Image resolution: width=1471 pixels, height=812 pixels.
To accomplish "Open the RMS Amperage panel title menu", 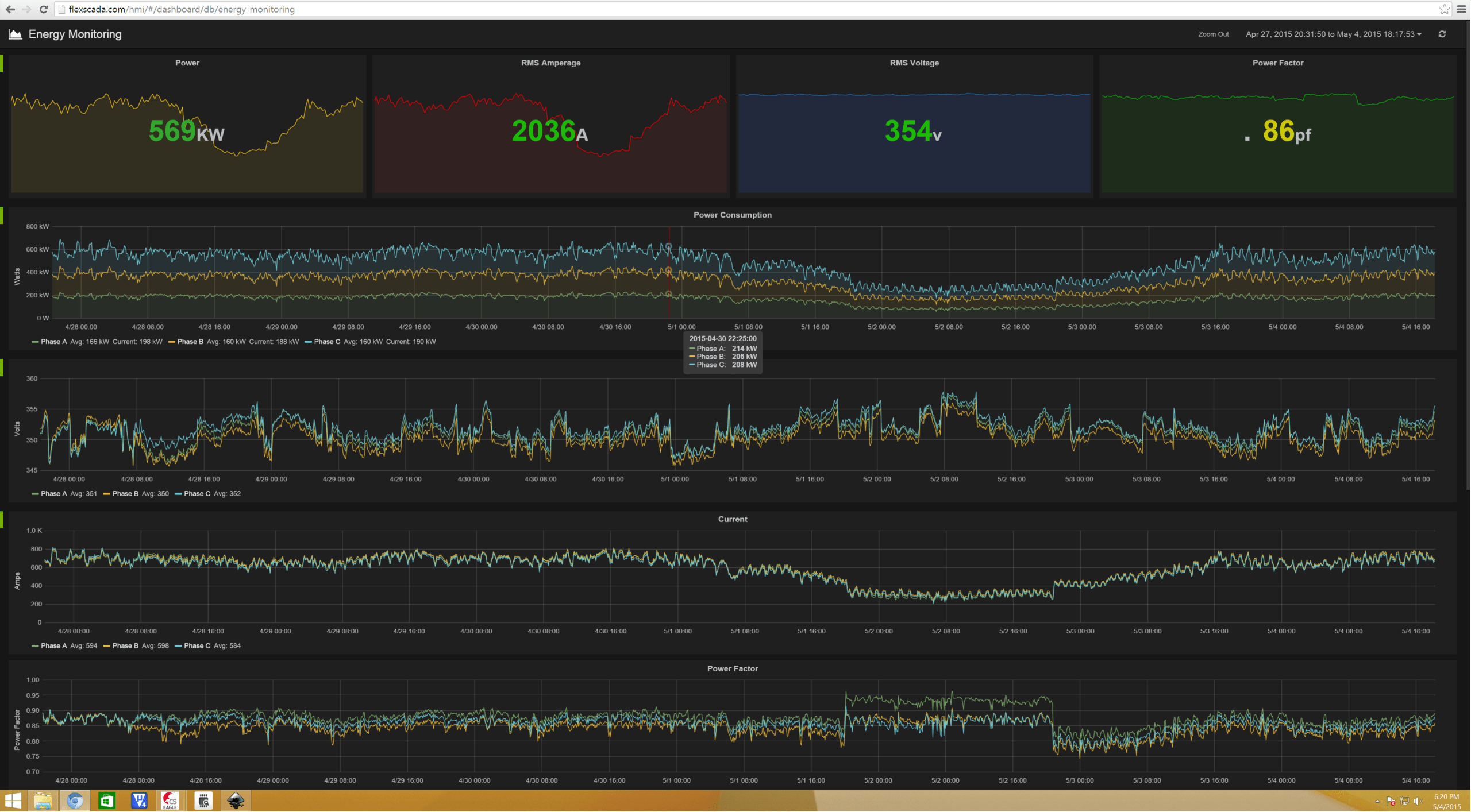I will tap(550, 63).
